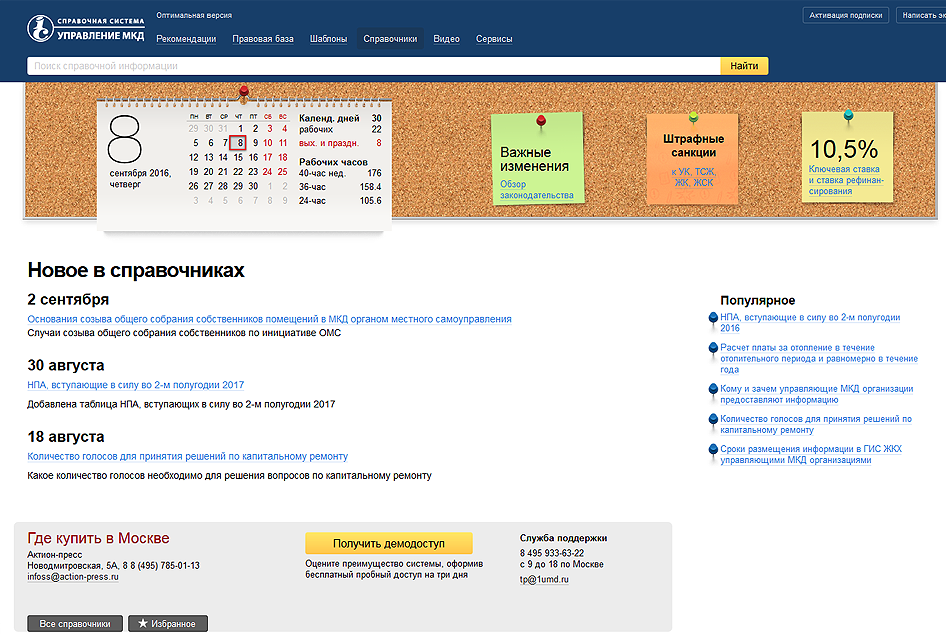
Task: Click the teal pushpin on the yellow note
Action: coord(848,115)
